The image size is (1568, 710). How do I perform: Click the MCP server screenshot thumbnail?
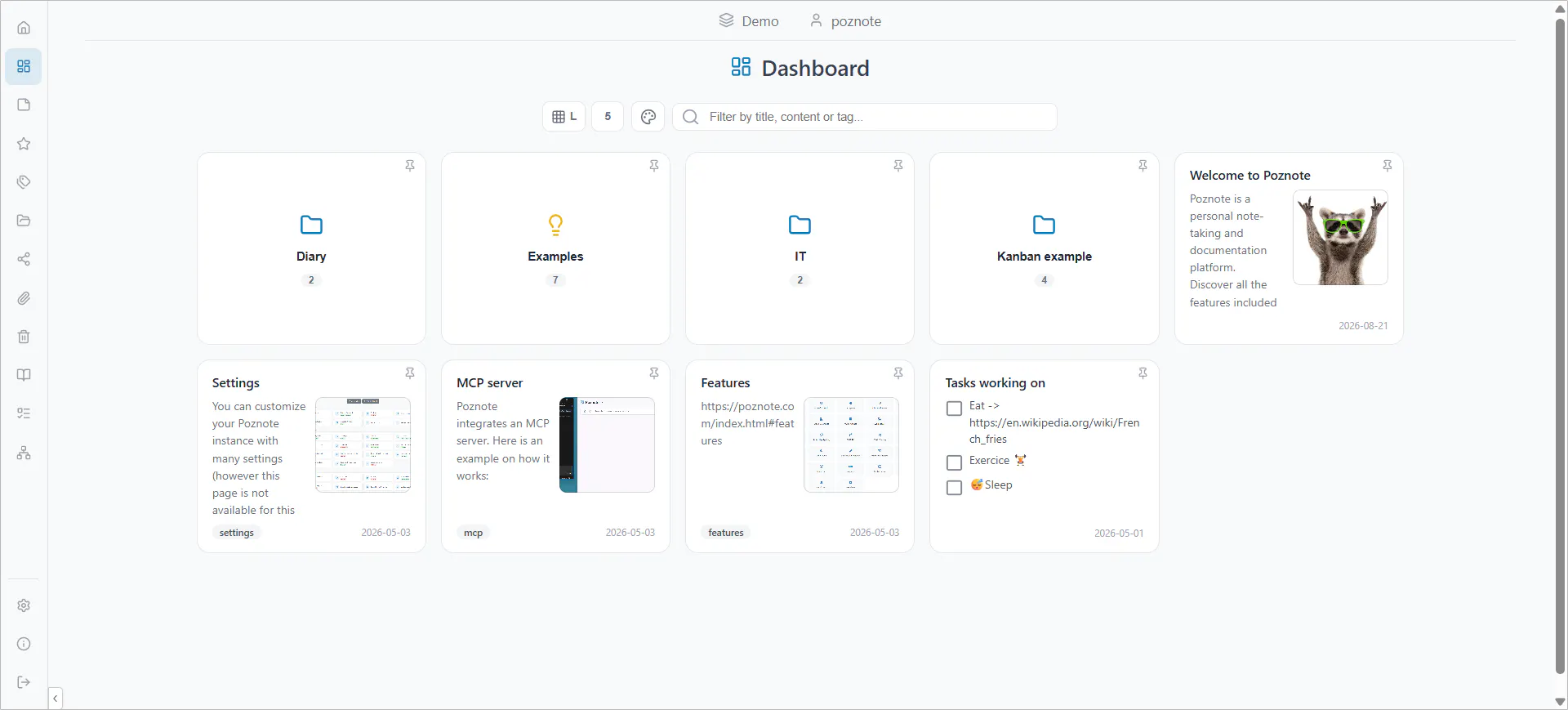click(607, 444)
